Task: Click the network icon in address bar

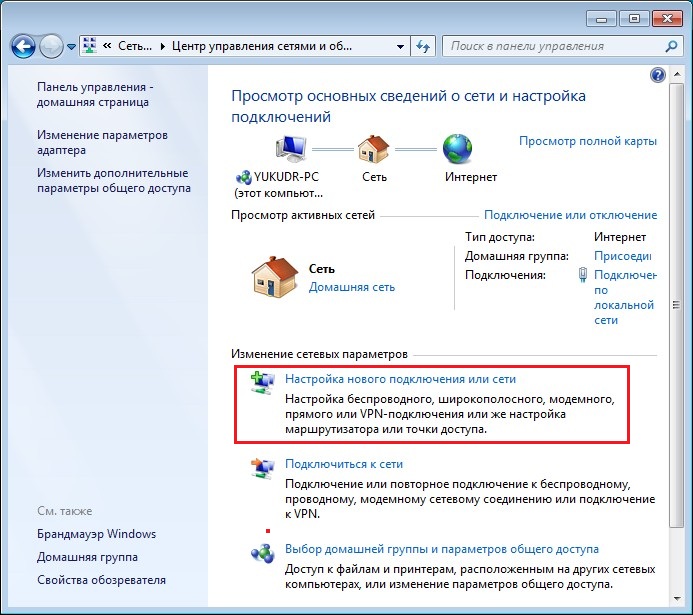Action: (x=90, y=46)
